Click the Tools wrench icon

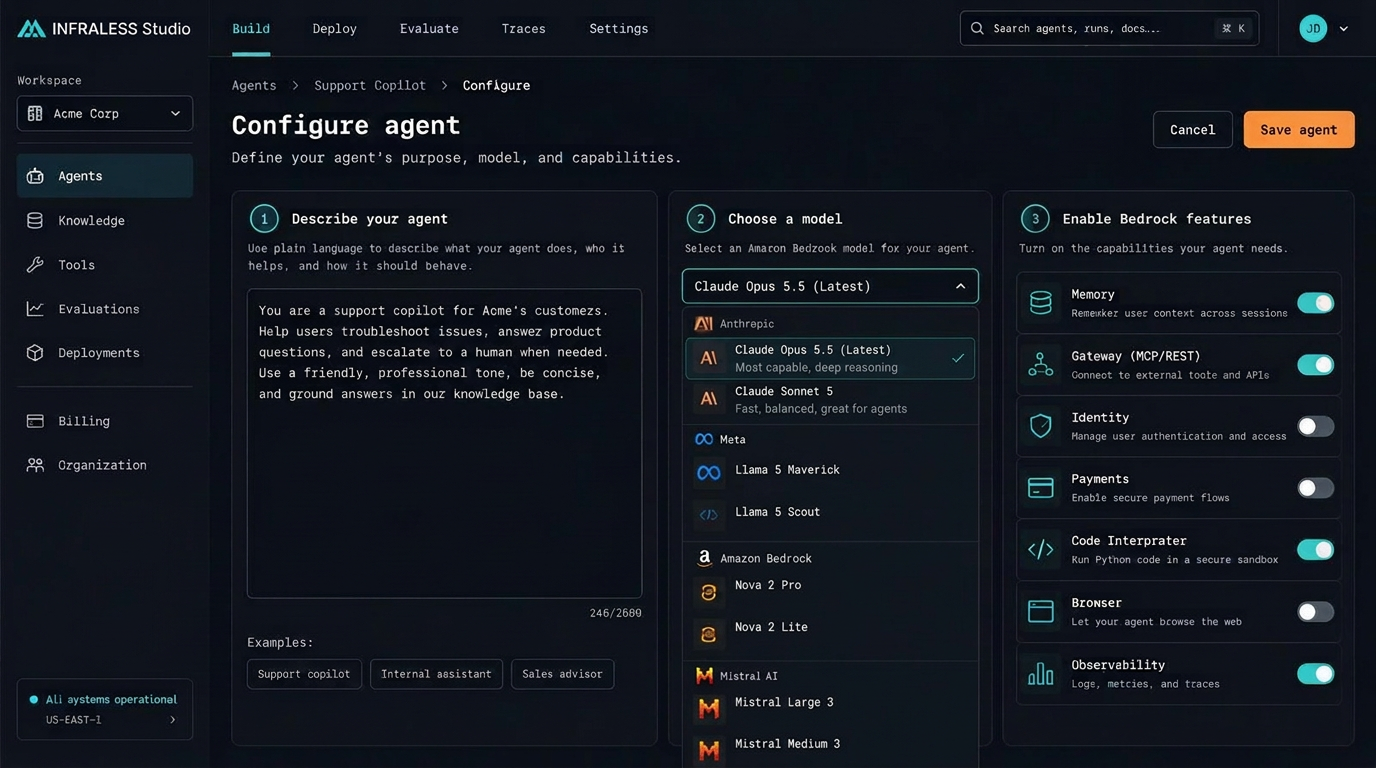point(35,265)
